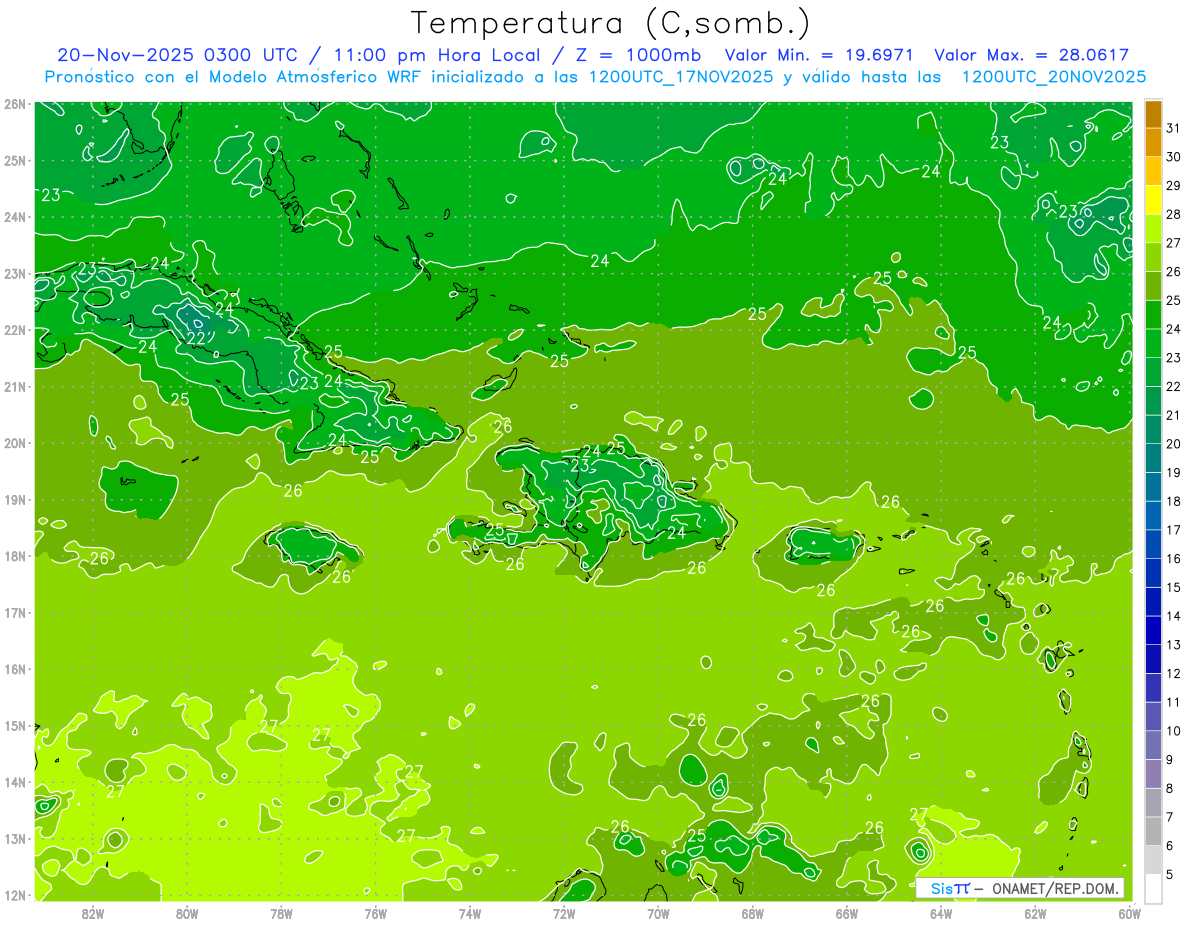Screen dimensions: 1200x927
Task: Click the 14N latitude axis label
Action: pyautogui.click(x=14, y=782)
